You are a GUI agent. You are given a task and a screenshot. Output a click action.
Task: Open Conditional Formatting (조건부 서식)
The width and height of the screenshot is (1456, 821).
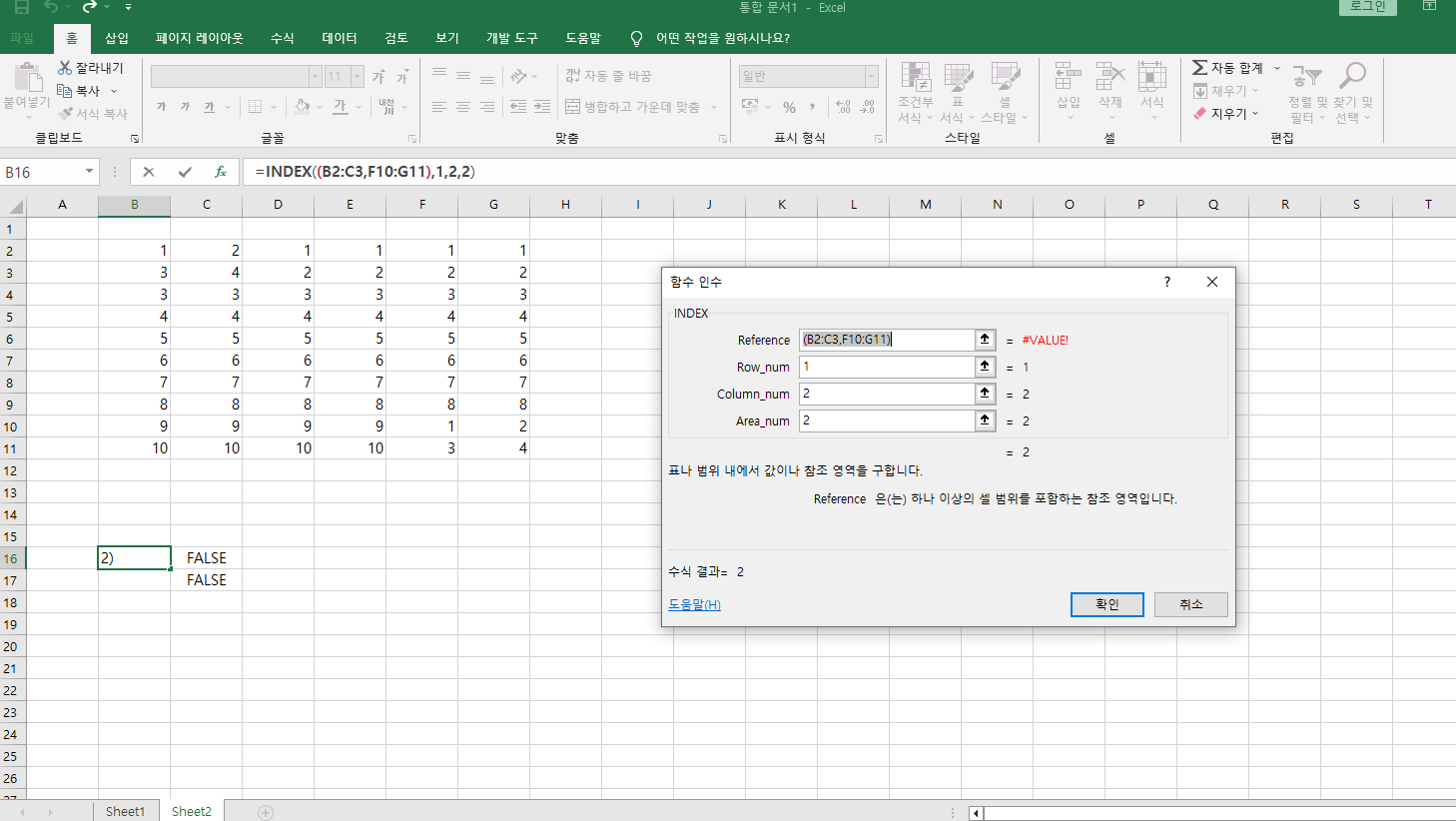[916, 93]
